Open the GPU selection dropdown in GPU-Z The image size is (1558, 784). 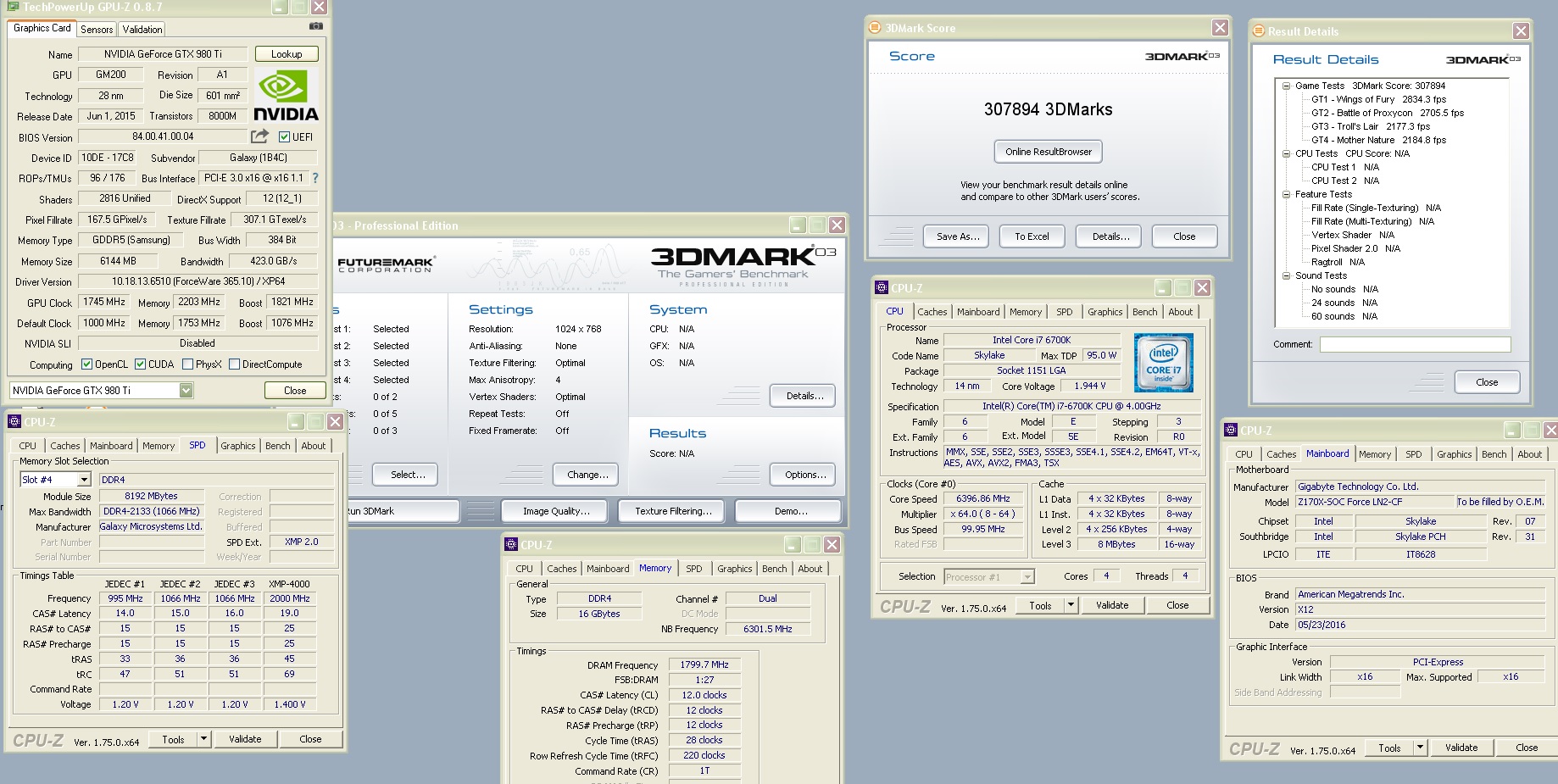click(x=186, y=390)
